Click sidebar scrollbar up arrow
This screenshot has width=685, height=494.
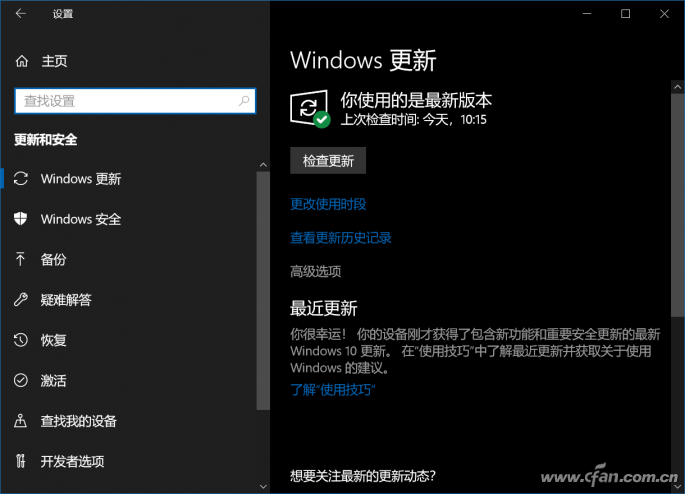pos(263,165)
